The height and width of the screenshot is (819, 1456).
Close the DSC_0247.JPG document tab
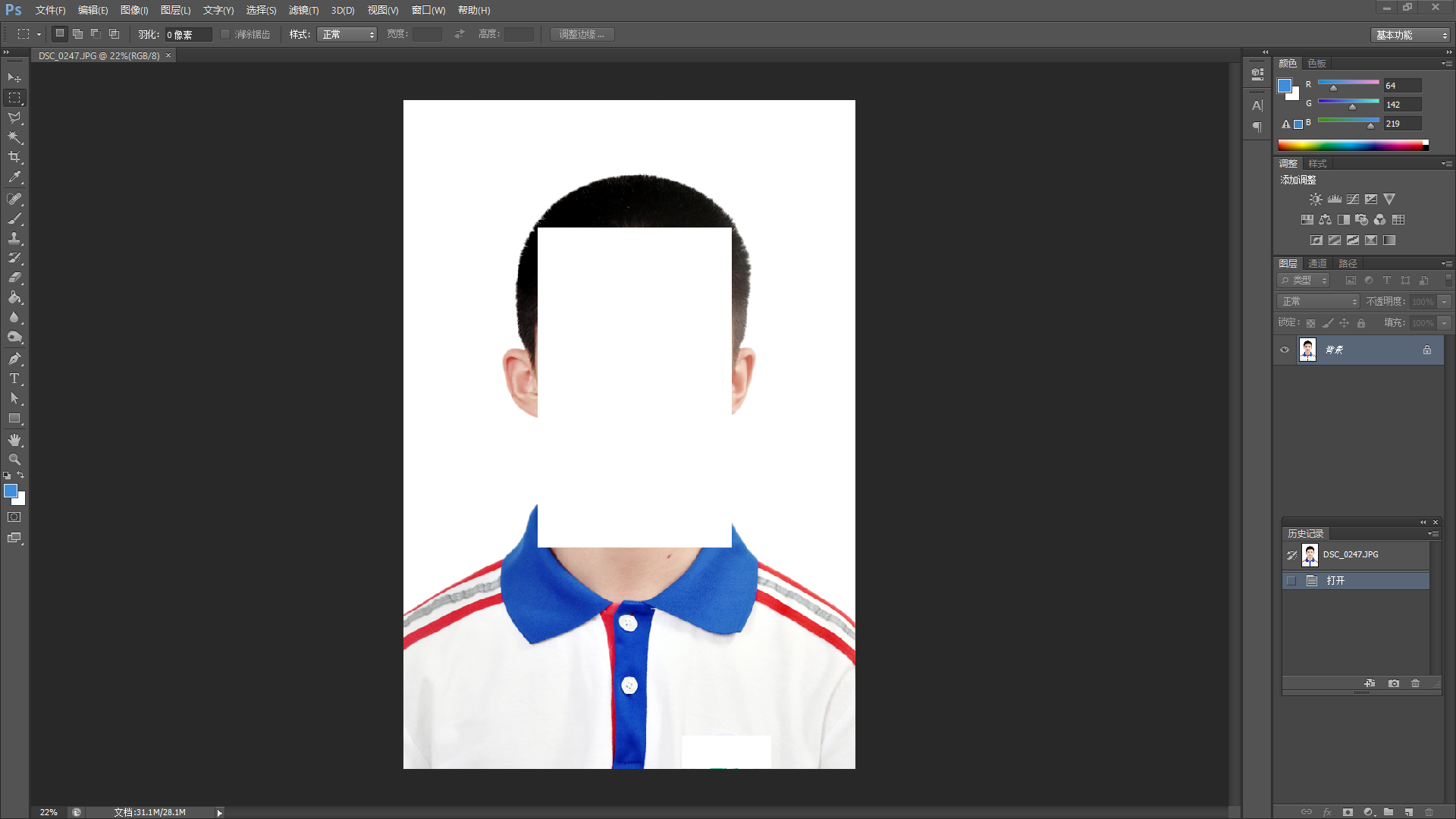click(x=168, y=55)
